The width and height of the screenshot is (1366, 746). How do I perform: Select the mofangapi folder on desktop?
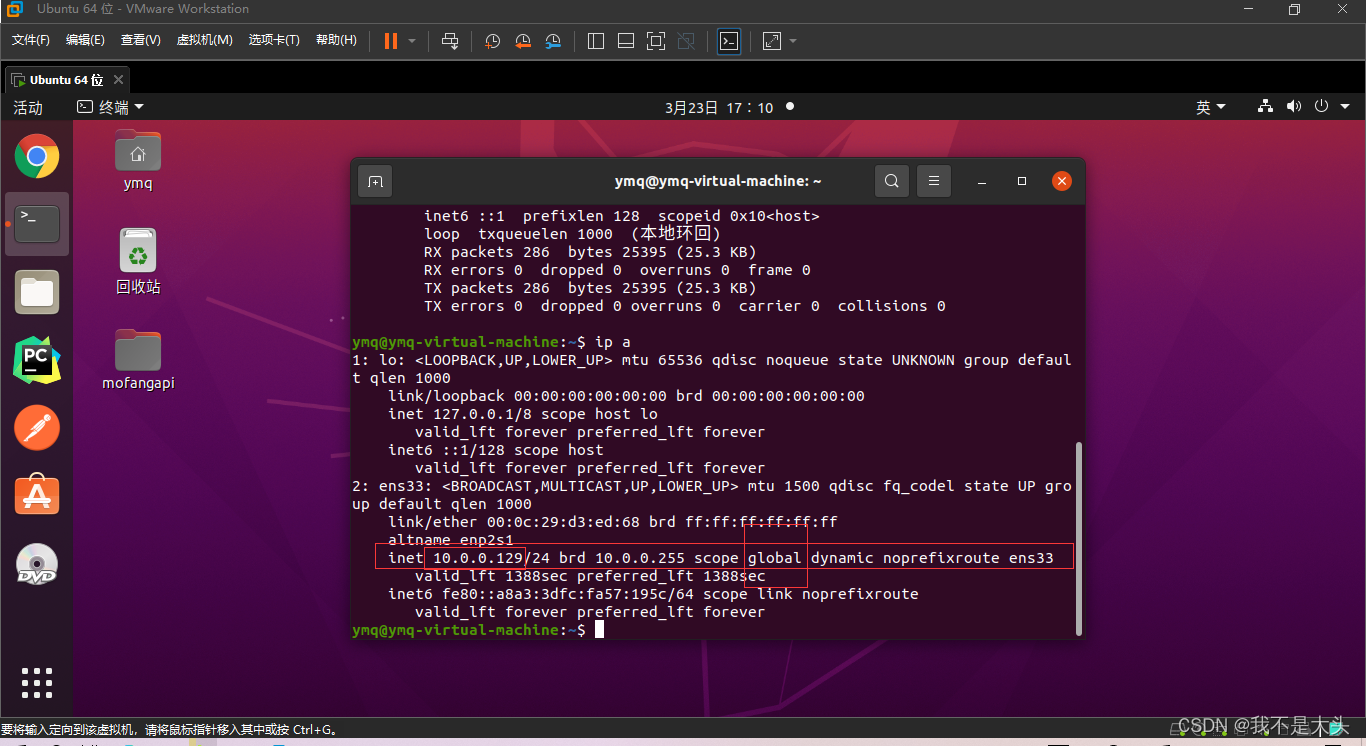[x=138, y=360]
